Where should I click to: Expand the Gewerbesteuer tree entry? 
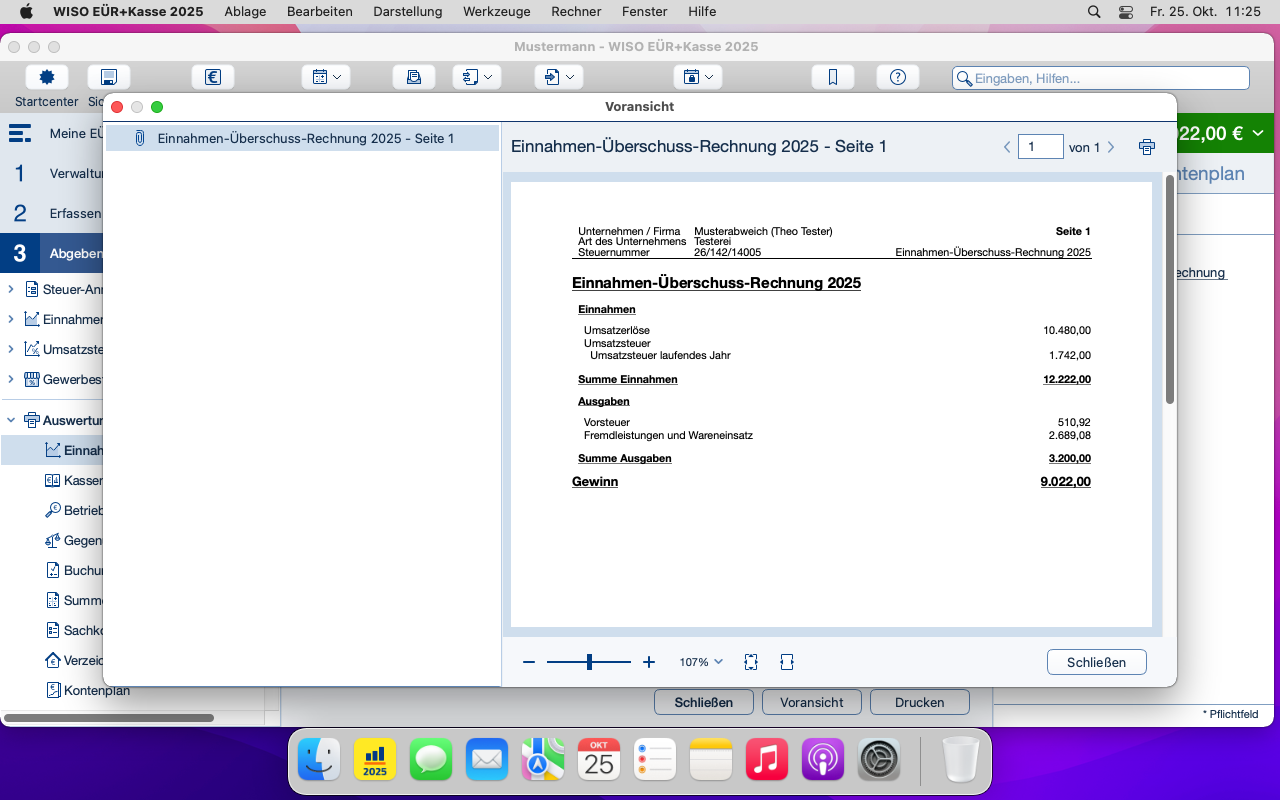(11, 380)
